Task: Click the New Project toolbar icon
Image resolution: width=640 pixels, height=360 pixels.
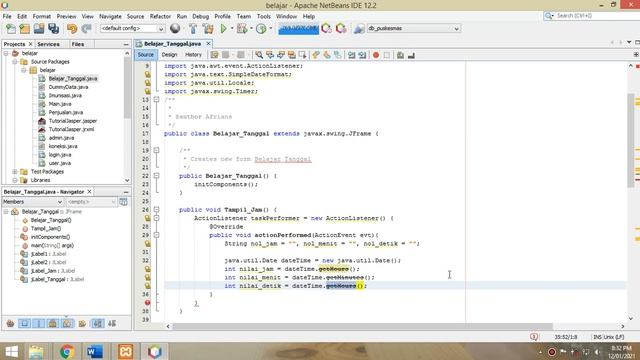Action: pos(24,29)
